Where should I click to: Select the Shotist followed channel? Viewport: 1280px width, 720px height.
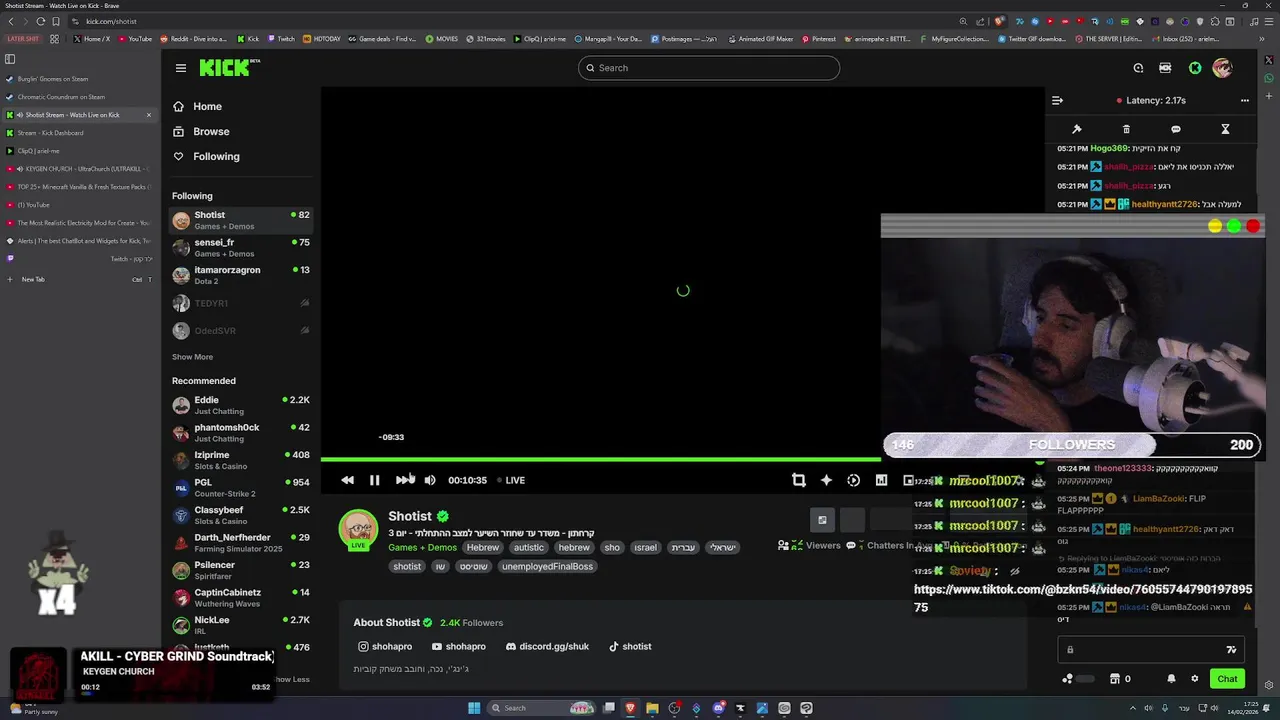(240, 220)
